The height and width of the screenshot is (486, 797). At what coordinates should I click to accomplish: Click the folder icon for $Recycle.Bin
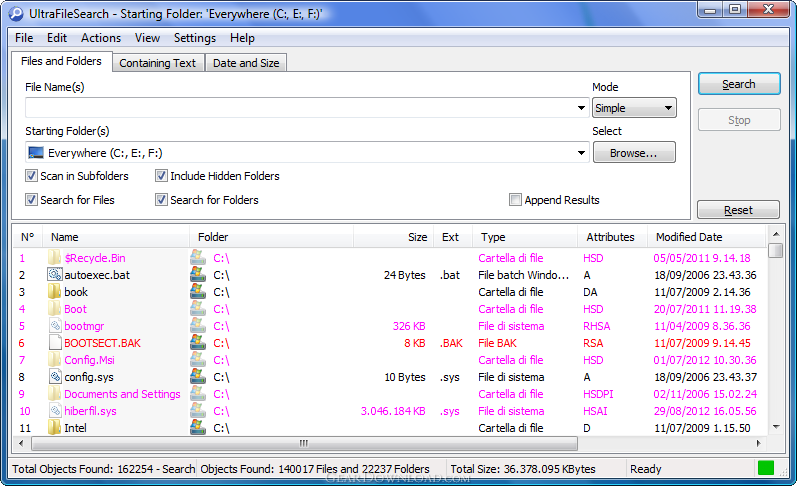[x=54, y=258]
